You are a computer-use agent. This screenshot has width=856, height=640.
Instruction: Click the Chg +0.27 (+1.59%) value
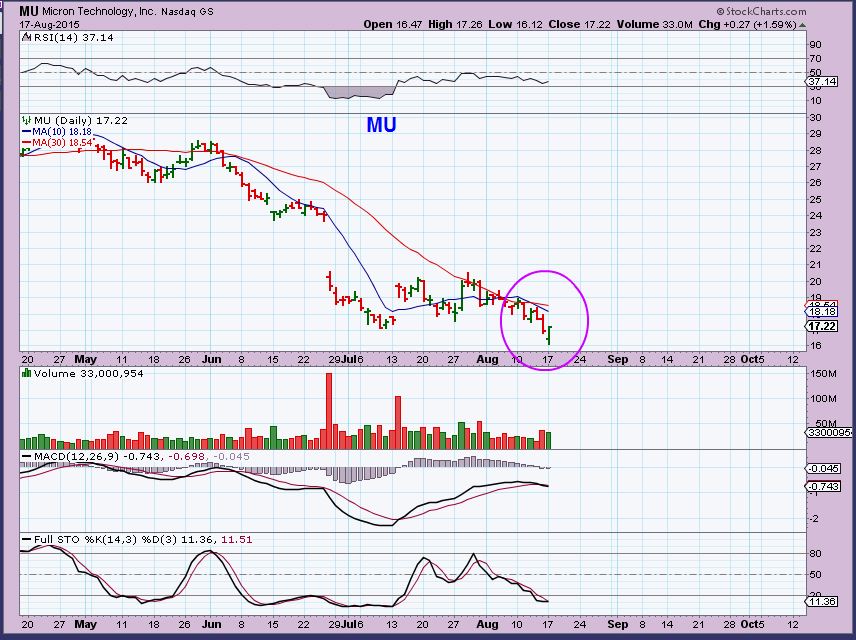(x=747, y=24)
